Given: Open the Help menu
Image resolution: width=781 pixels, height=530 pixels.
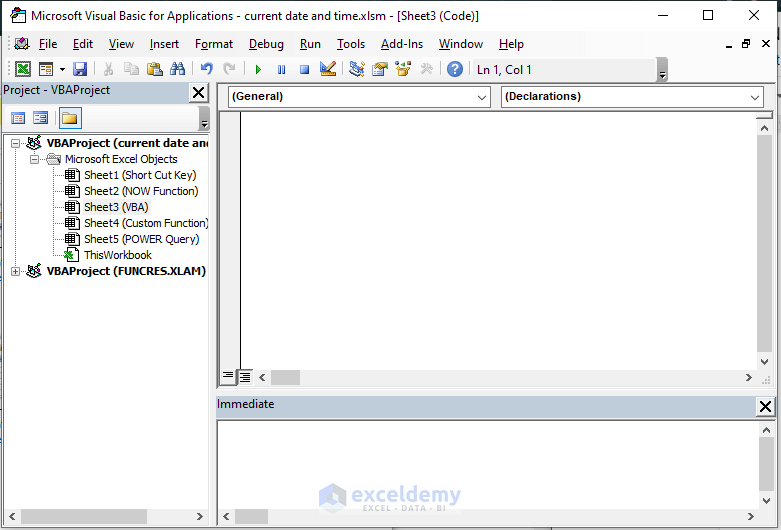Looking at the screenshot, I should click(x=511, y=44).
